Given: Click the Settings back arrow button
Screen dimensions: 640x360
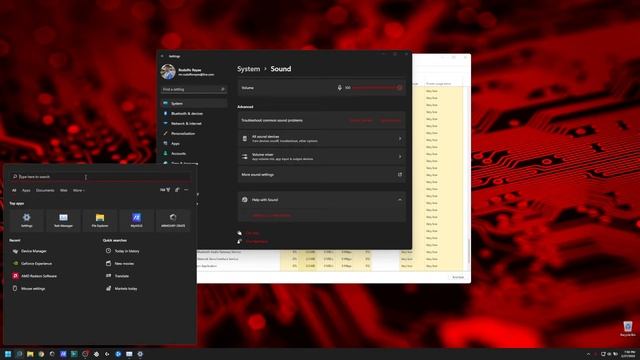Looking at the screenshot, I should point(162,56).
